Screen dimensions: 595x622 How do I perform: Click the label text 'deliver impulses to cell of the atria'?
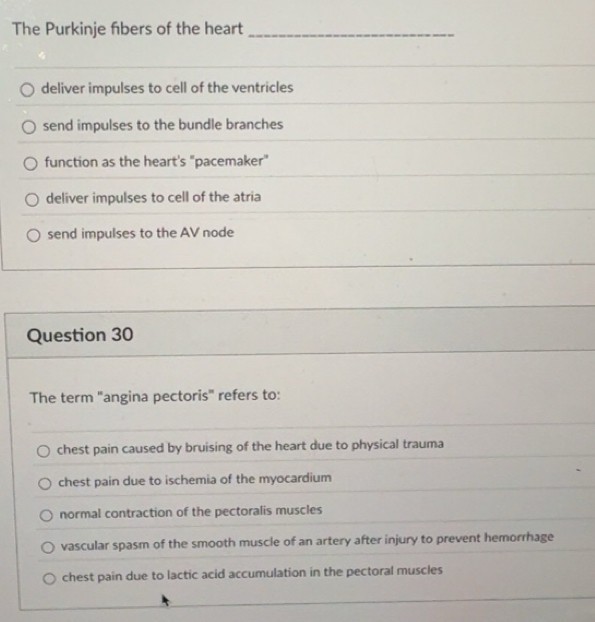coord(154,197)
